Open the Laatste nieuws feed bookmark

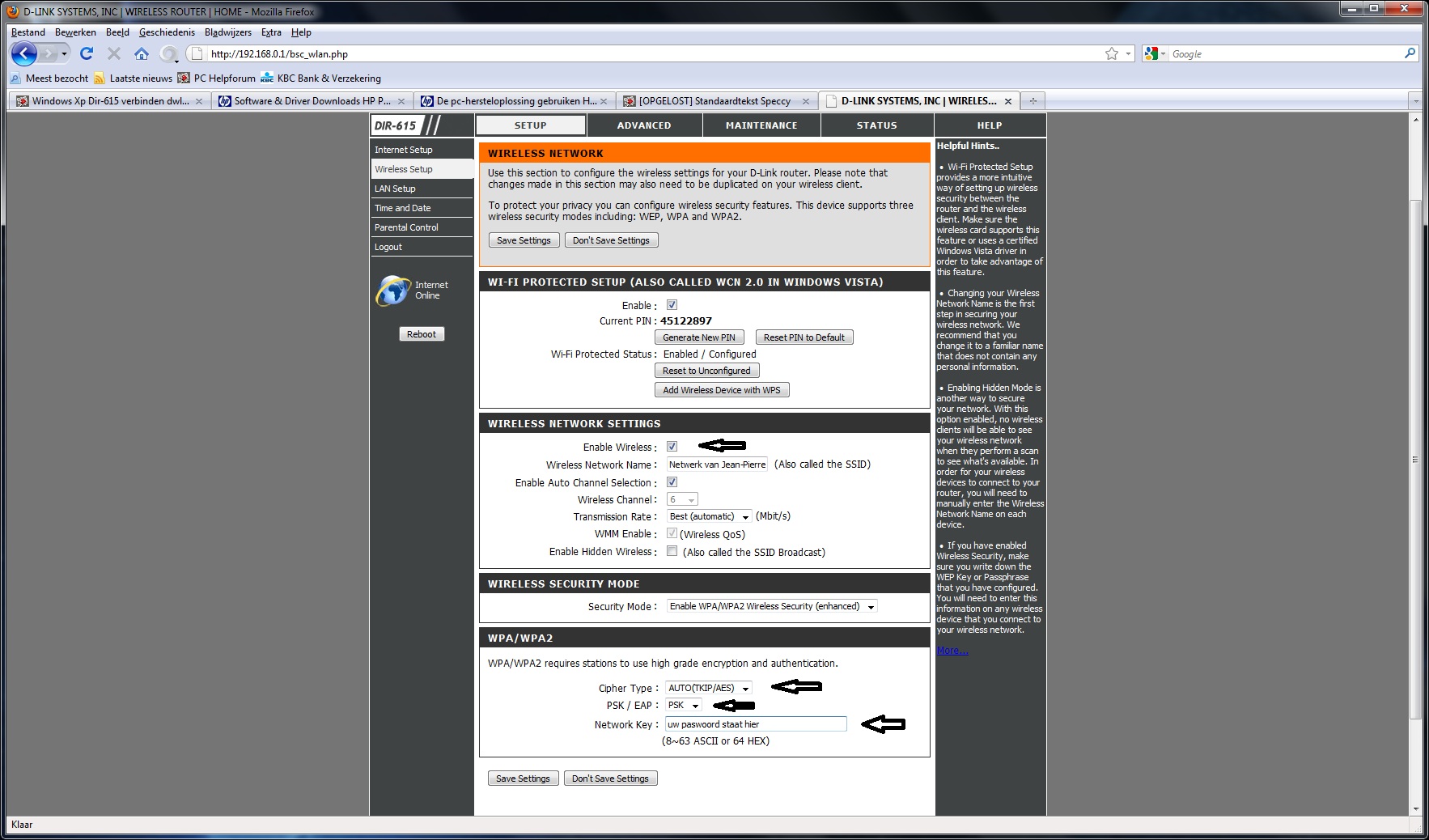[x=133, y=78]
